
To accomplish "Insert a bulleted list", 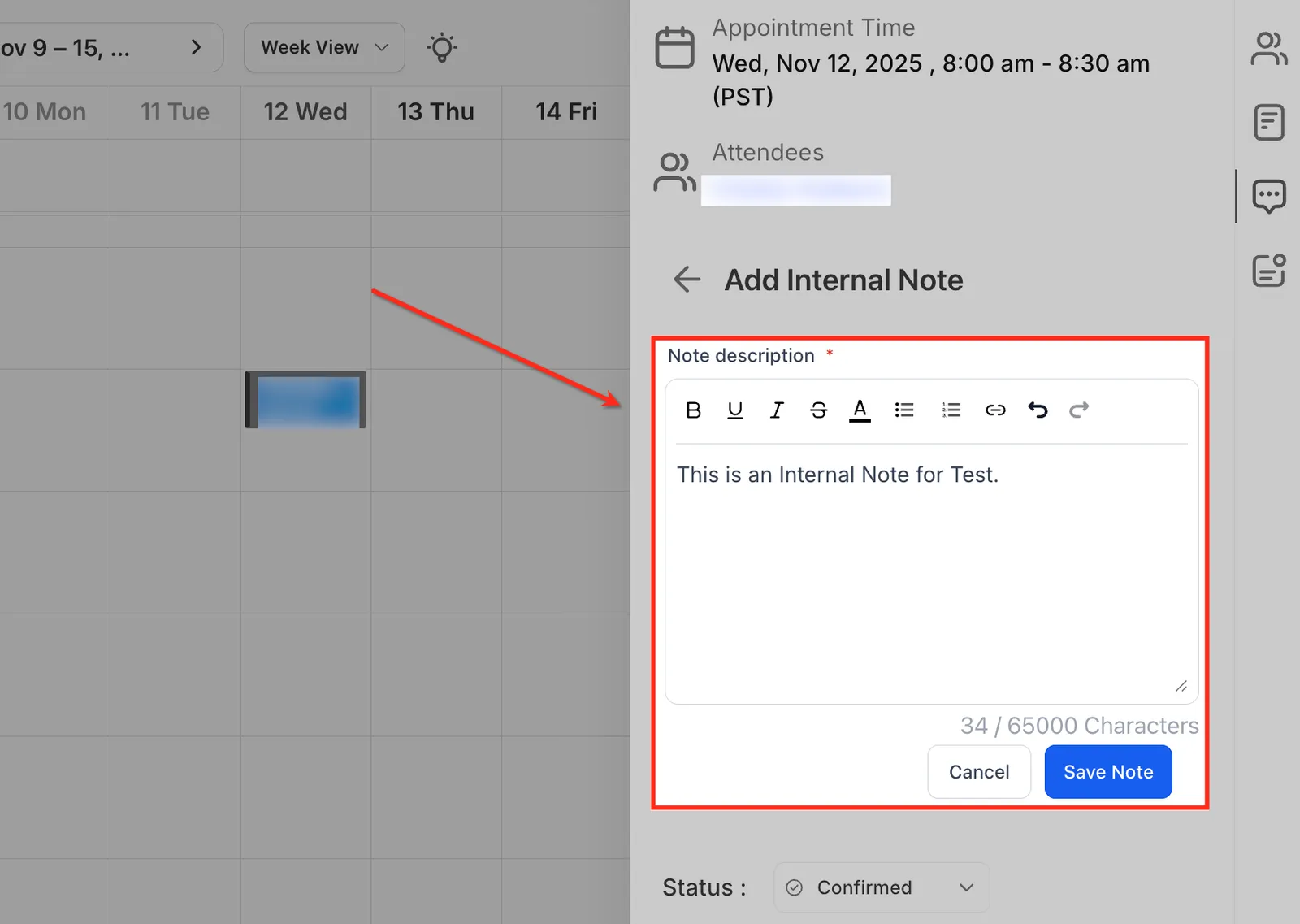I will coord(904,410).
